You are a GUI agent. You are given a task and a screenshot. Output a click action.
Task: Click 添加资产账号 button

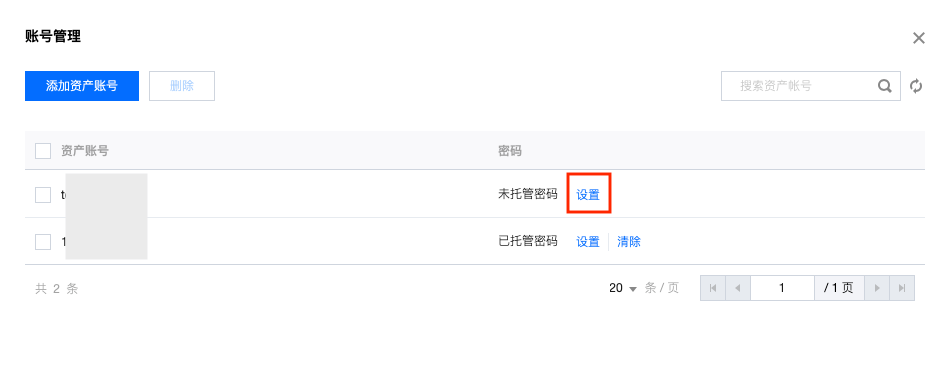82,86
